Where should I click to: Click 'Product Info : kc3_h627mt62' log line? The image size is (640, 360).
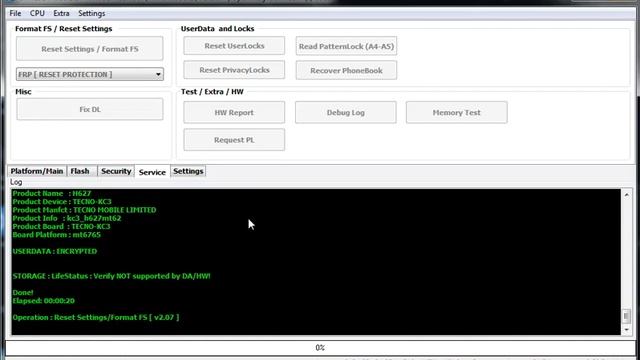(x=67, y=218)
